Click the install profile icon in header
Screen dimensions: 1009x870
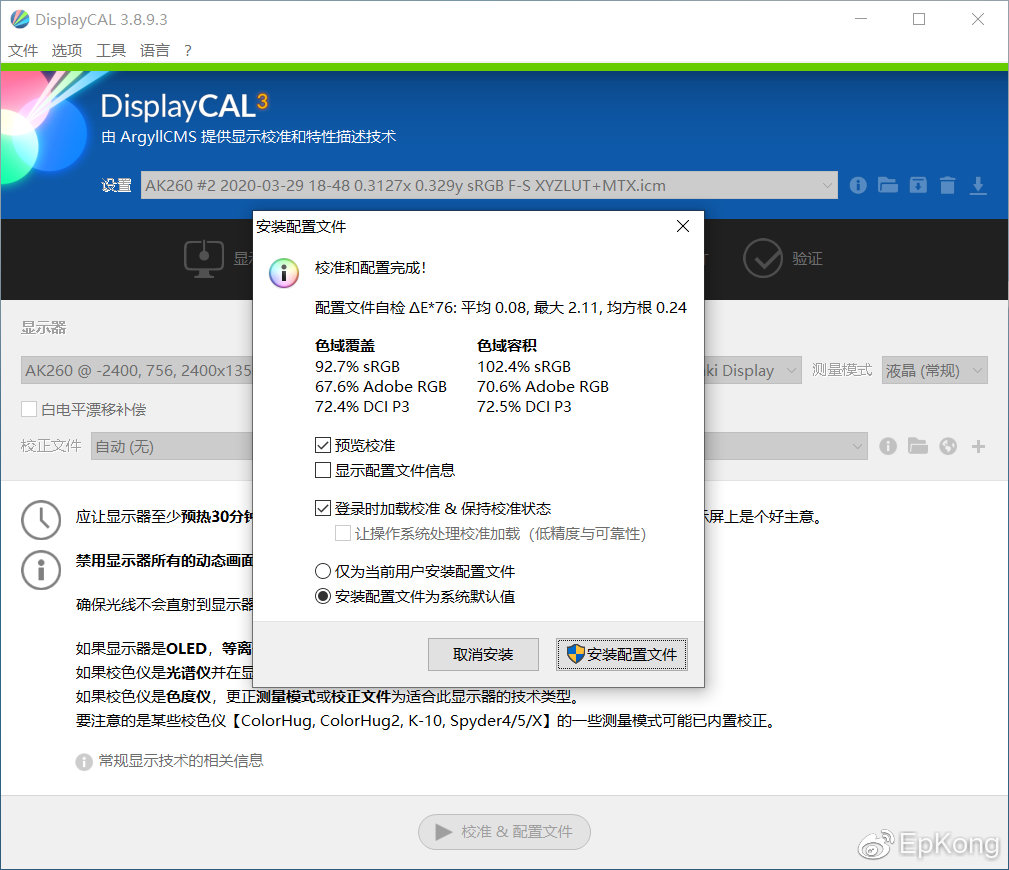(x=918, y=185)
